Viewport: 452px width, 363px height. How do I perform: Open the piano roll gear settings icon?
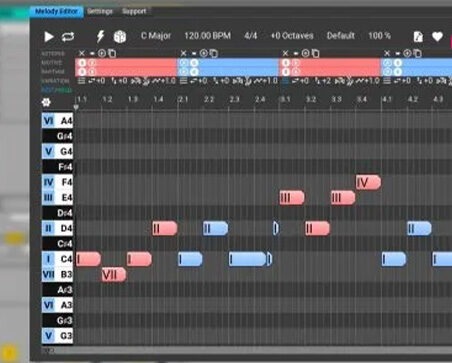click(46, 102)
